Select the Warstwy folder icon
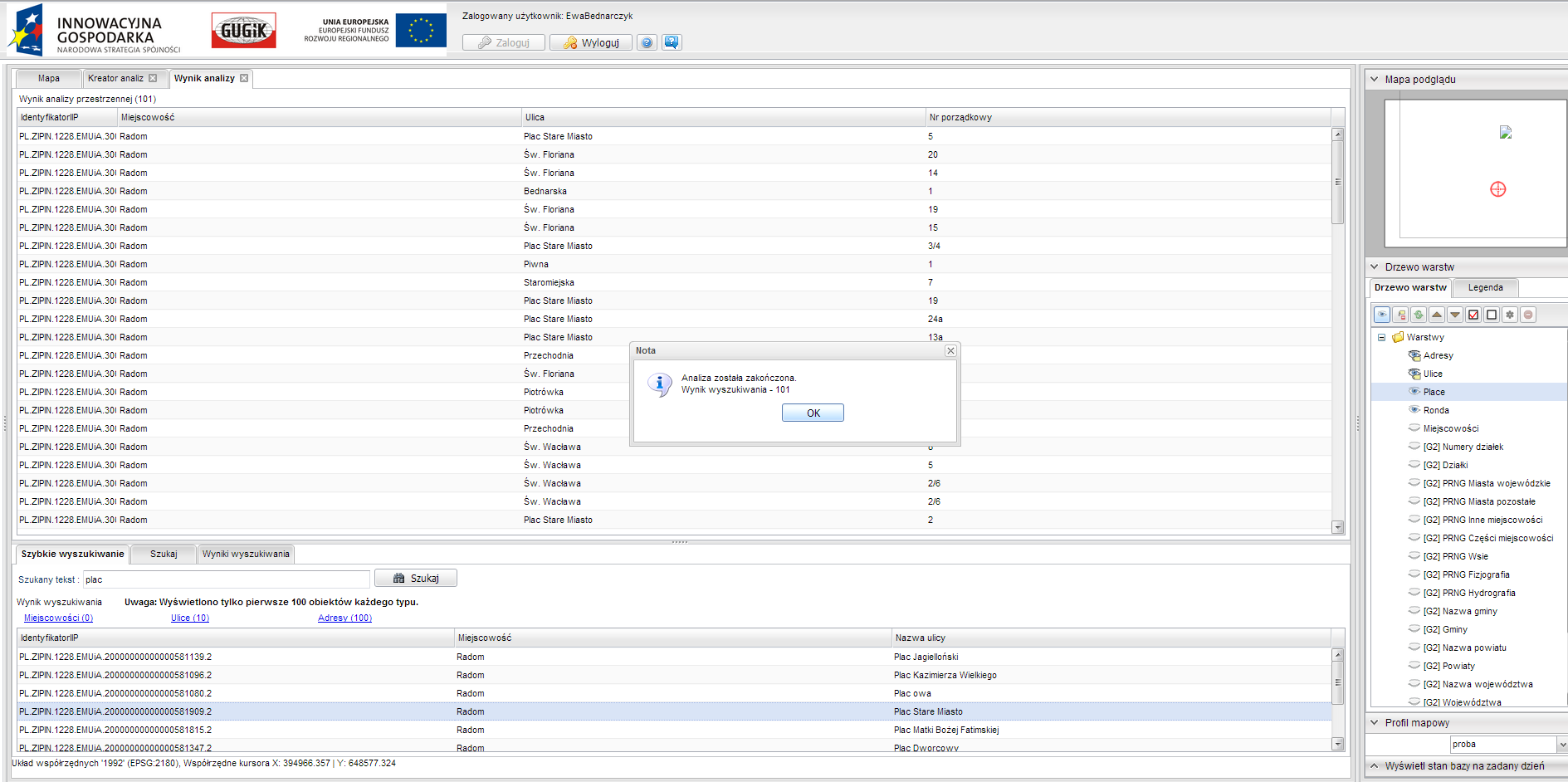The width and height of the screenshot is (1568, 782). (x=1398, y=337)
